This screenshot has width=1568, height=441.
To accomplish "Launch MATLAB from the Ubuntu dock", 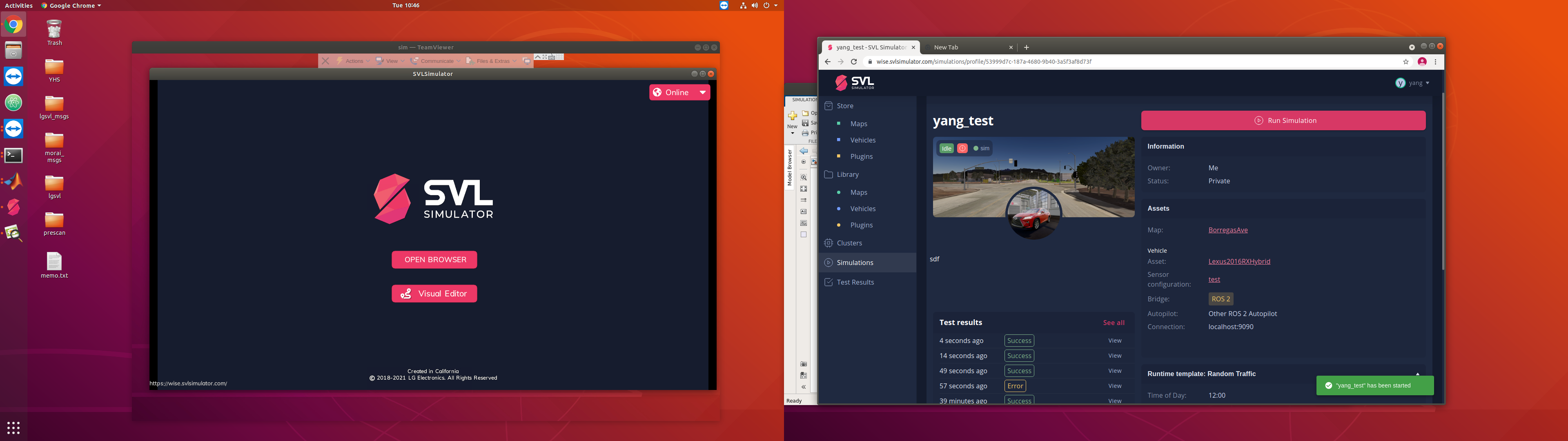I will coord(13,181).
